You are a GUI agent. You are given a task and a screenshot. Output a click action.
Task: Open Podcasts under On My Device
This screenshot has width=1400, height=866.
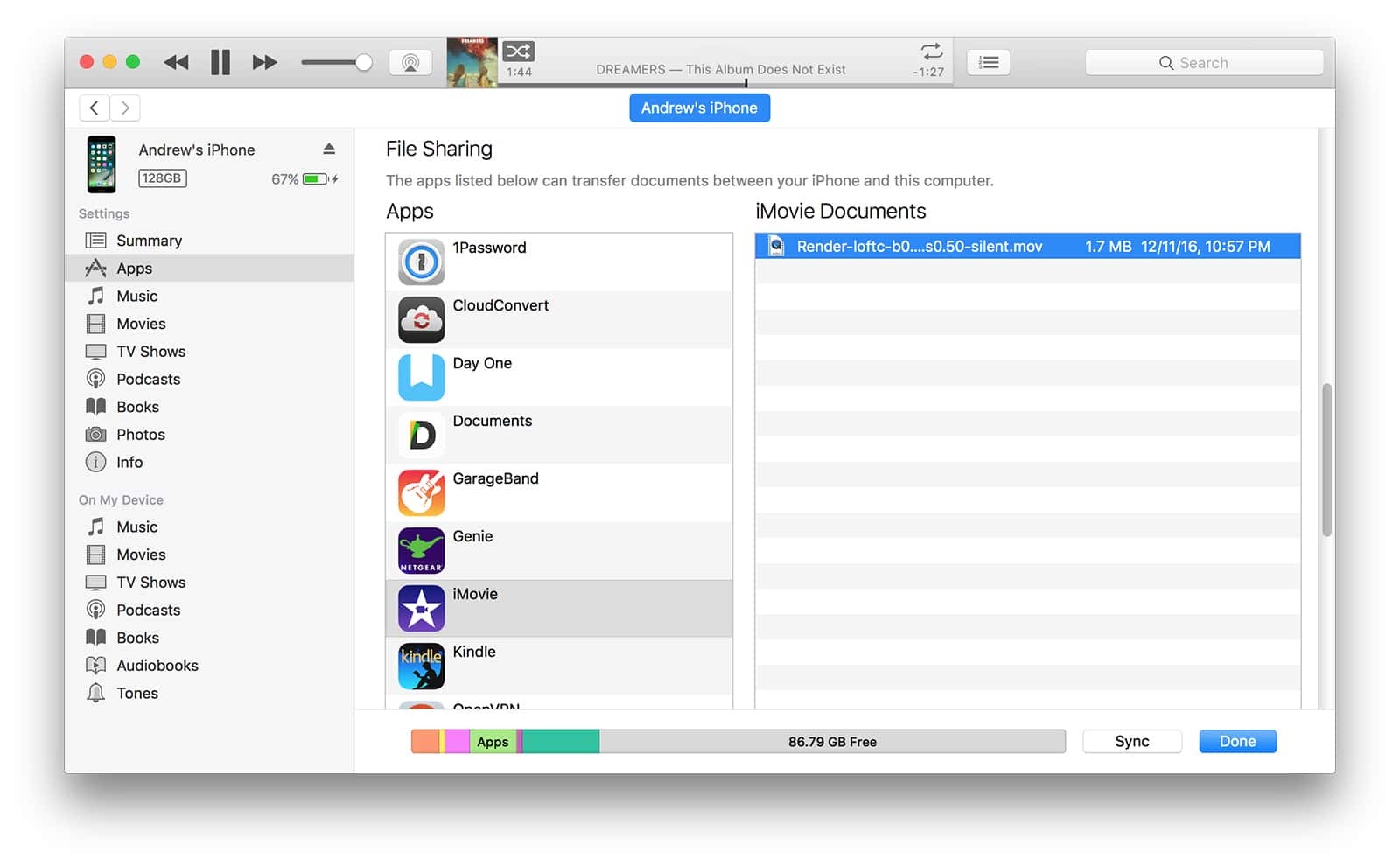point(209,610)
